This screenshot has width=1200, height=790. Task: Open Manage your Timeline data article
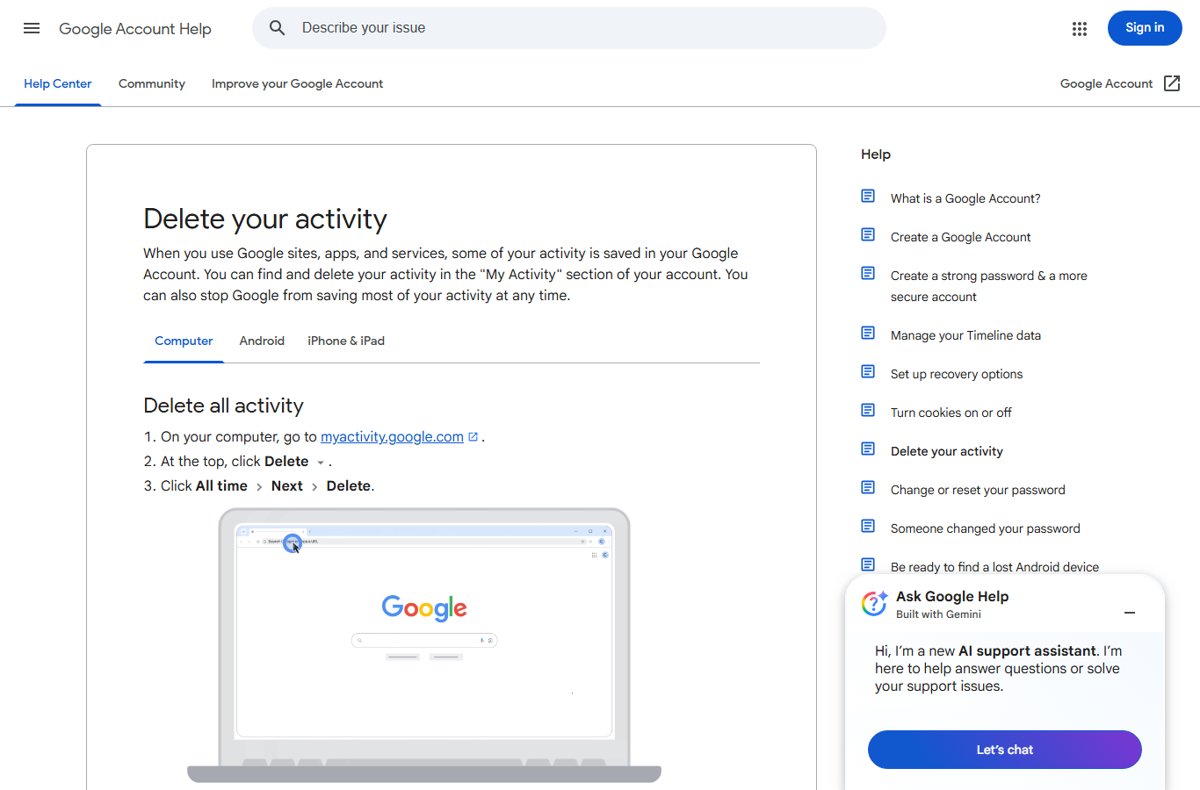(x=966, y=335)
